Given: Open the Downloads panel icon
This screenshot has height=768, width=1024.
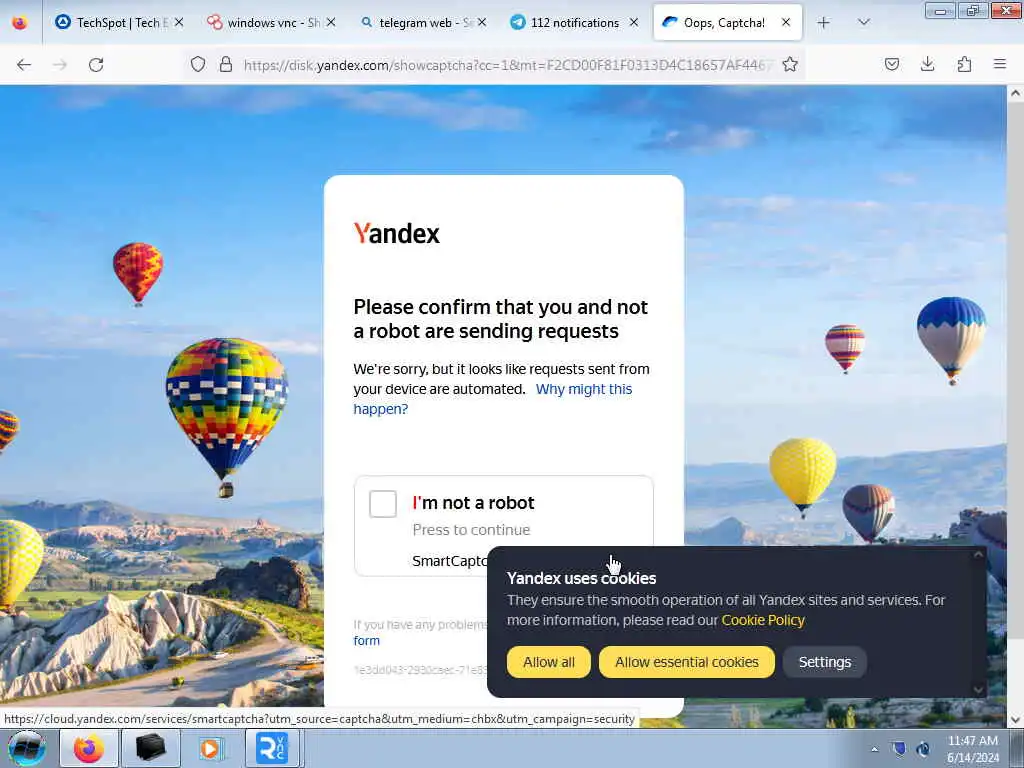Looking at the screenshot, I should 927,64.
